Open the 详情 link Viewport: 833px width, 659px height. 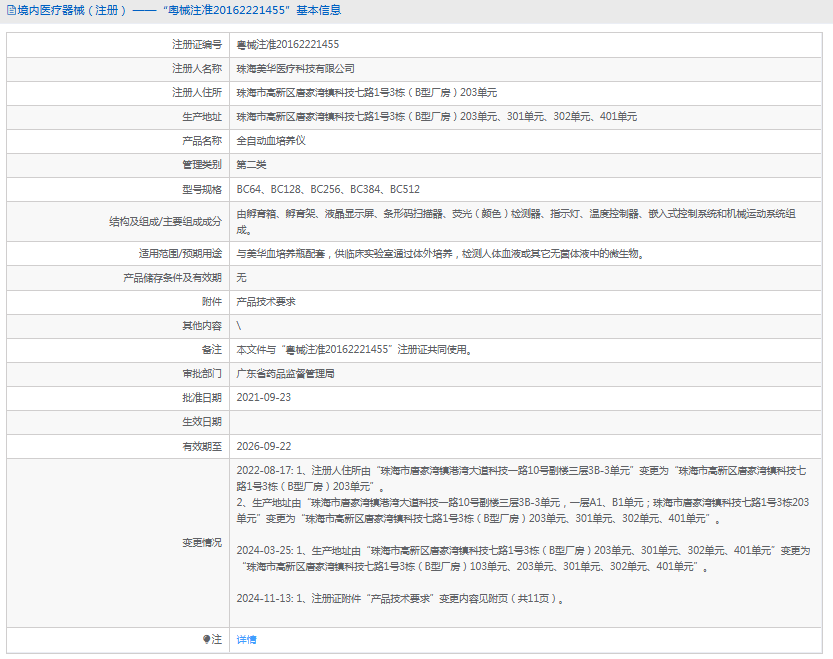pos(246,639)
